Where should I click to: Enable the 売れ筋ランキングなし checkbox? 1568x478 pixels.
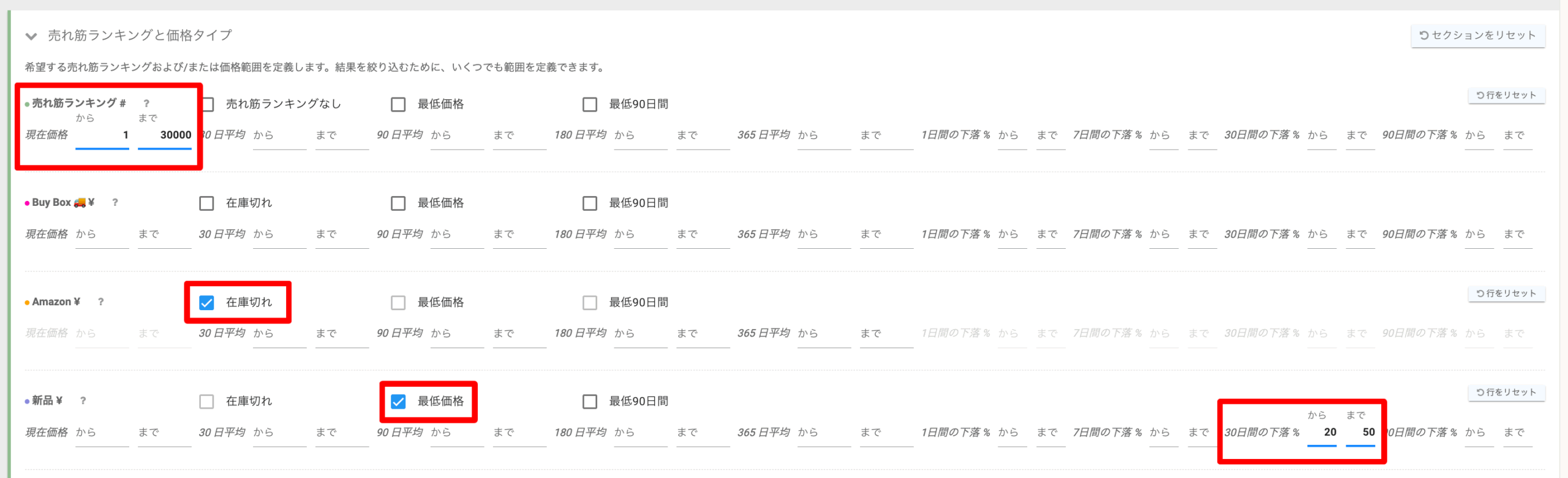pyautogui.click(x=208, y=104)
